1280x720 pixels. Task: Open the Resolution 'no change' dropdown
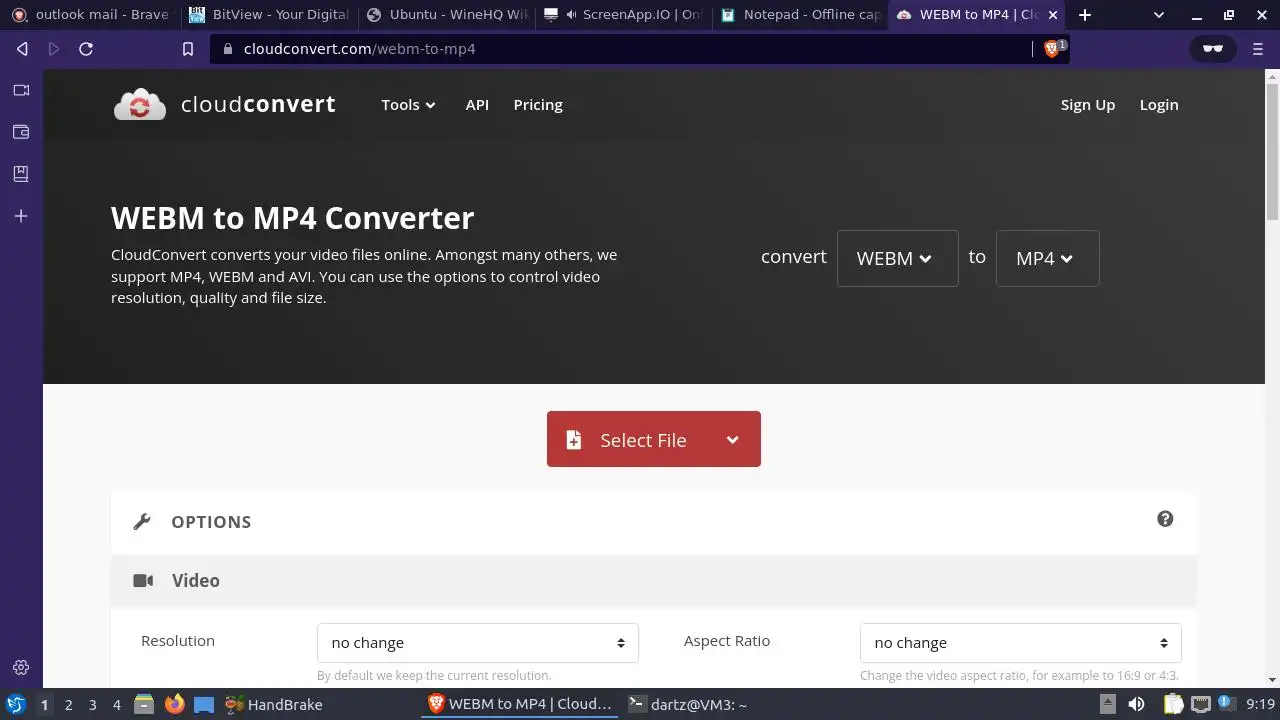(x=478, y=643)
